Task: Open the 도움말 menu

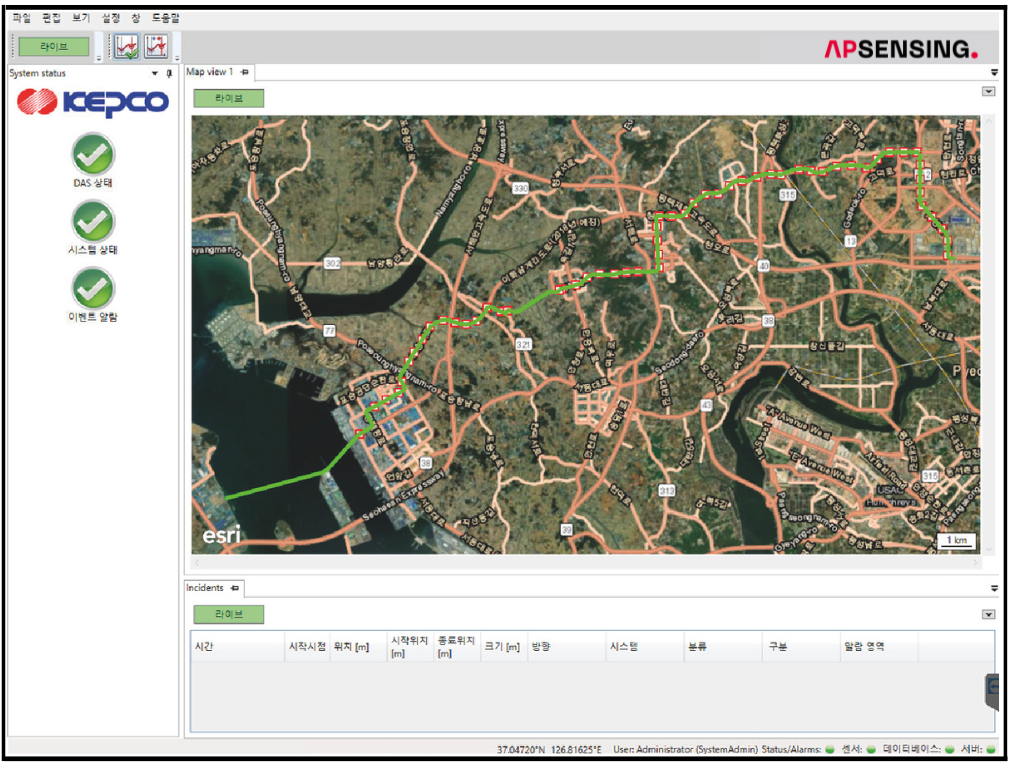Action: click(x=166, y=18)
